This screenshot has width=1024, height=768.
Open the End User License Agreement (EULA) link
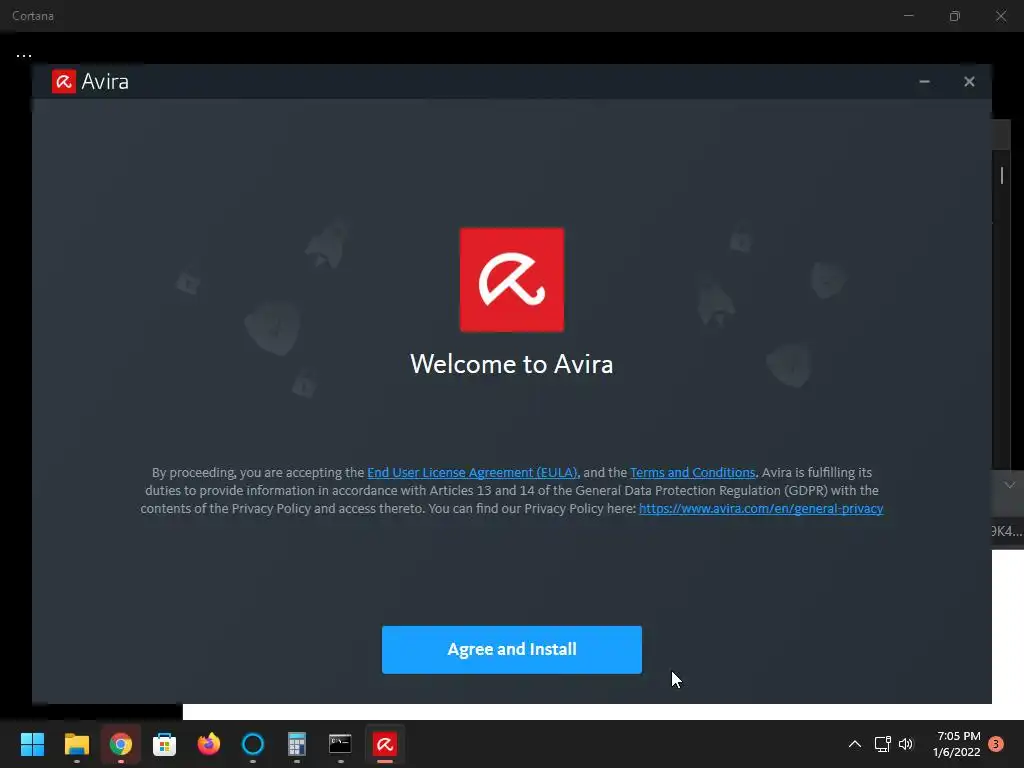[472, 472]
